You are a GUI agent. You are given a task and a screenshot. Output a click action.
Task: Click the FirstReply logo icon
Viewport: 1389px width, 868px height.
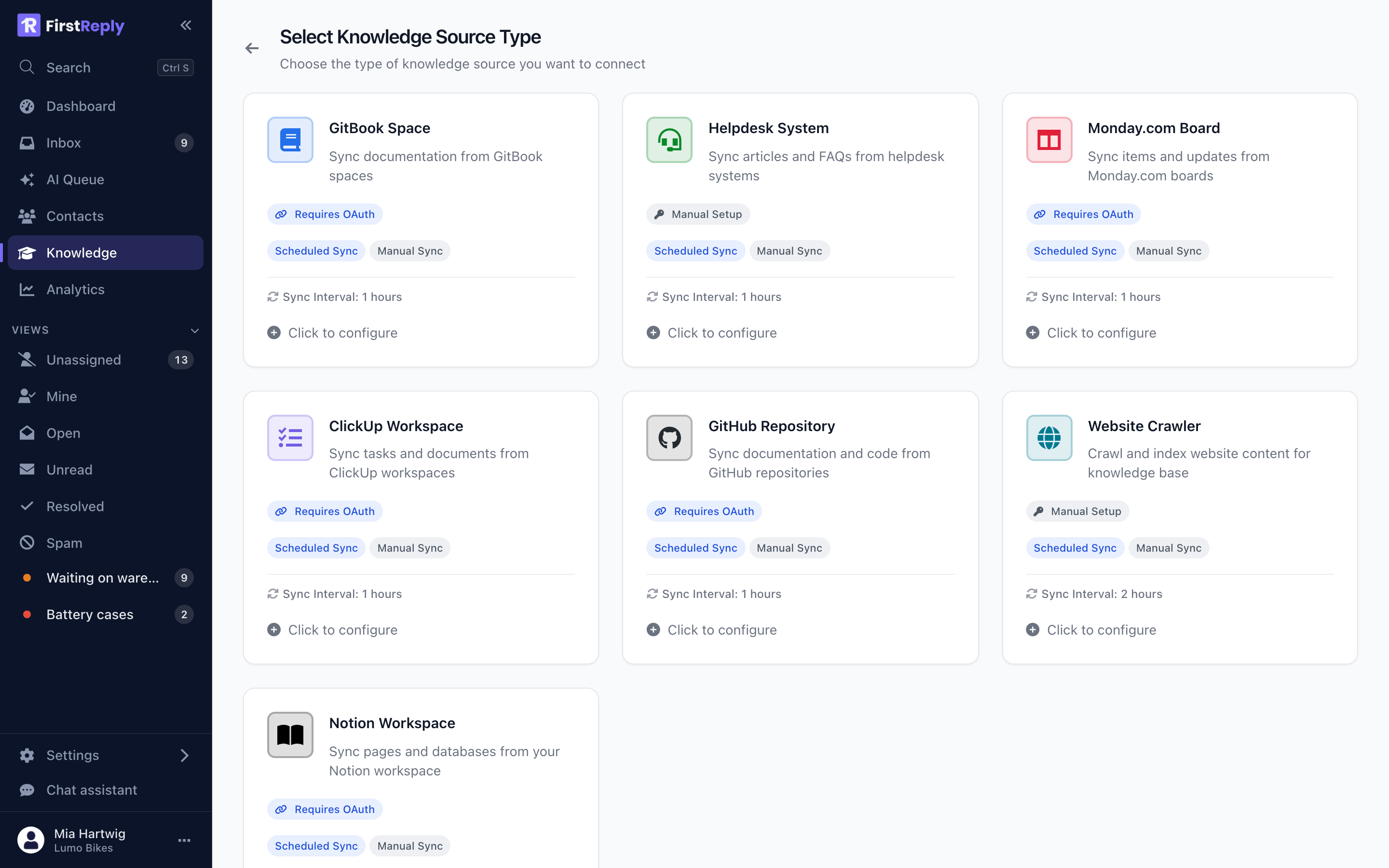click(29, 25)
